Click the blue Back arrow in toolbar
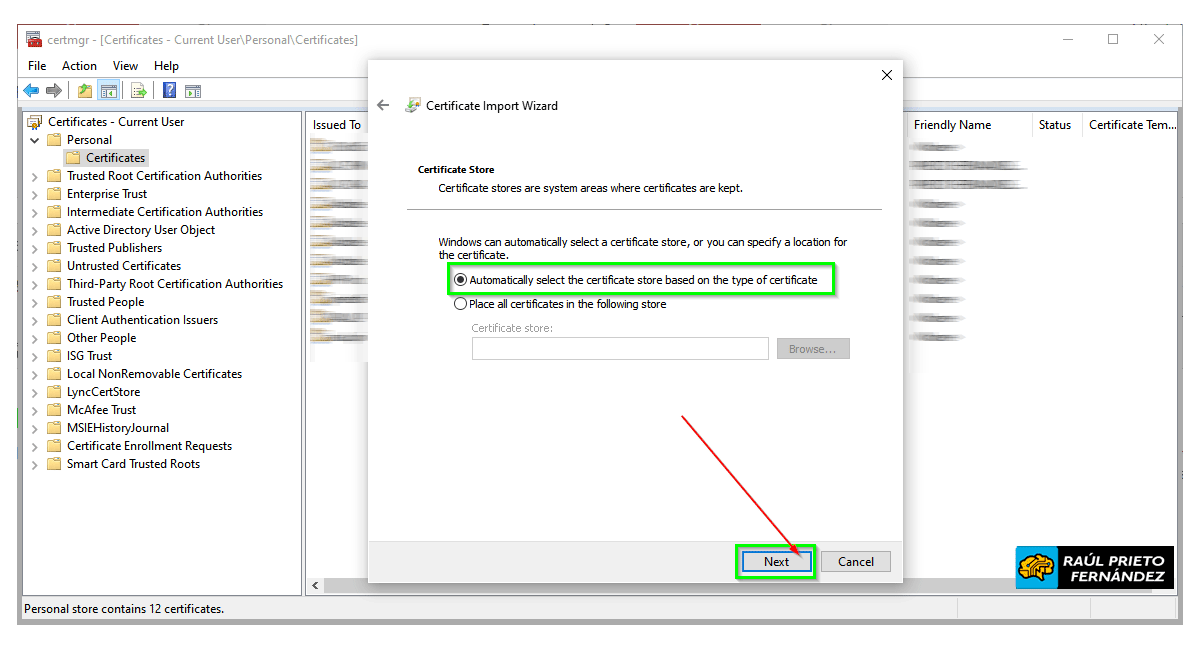 (31, 91)
